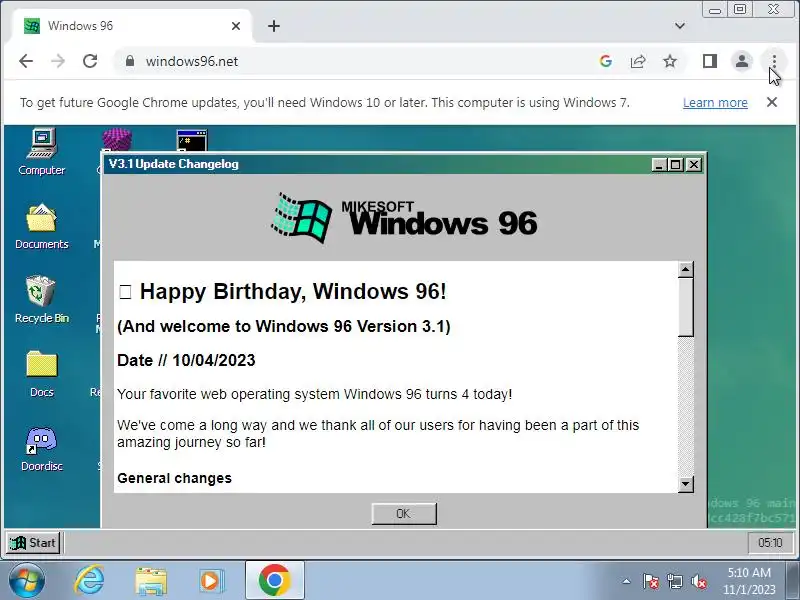Reload the windows96.net page
Screen dimensions: 800x600
click(90, 61)
